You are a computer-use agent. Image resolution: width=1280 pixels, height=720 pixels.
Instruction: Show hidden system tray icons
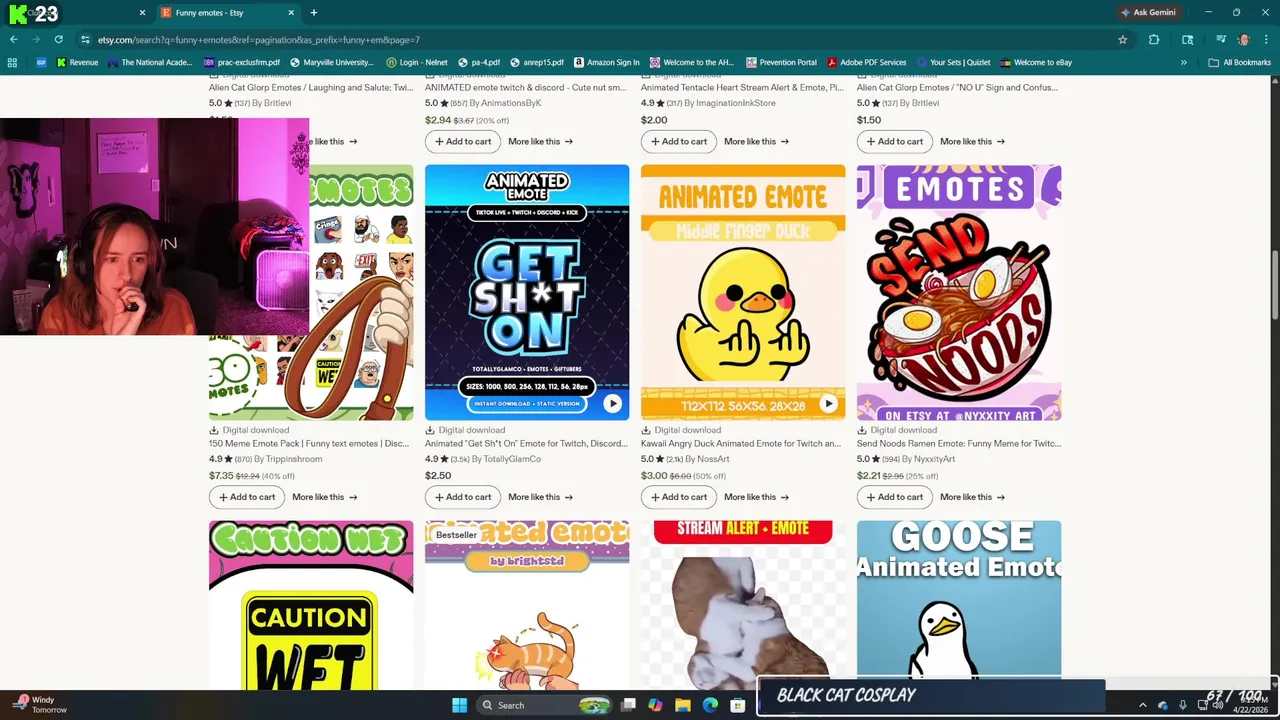[x=1143, y=705]
